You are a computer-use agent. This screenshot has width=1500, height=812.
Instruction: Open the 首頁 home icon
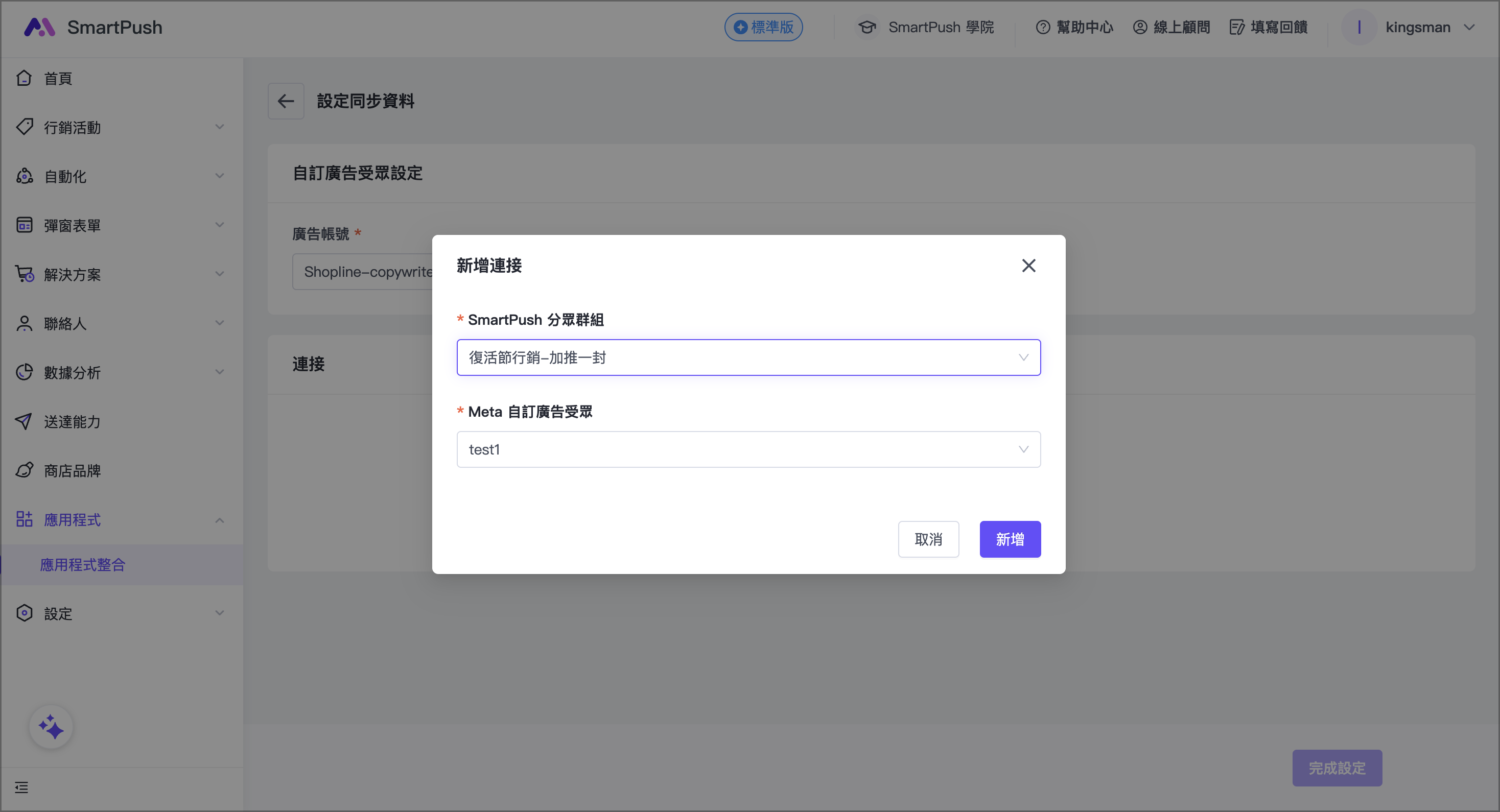point(24,78)
